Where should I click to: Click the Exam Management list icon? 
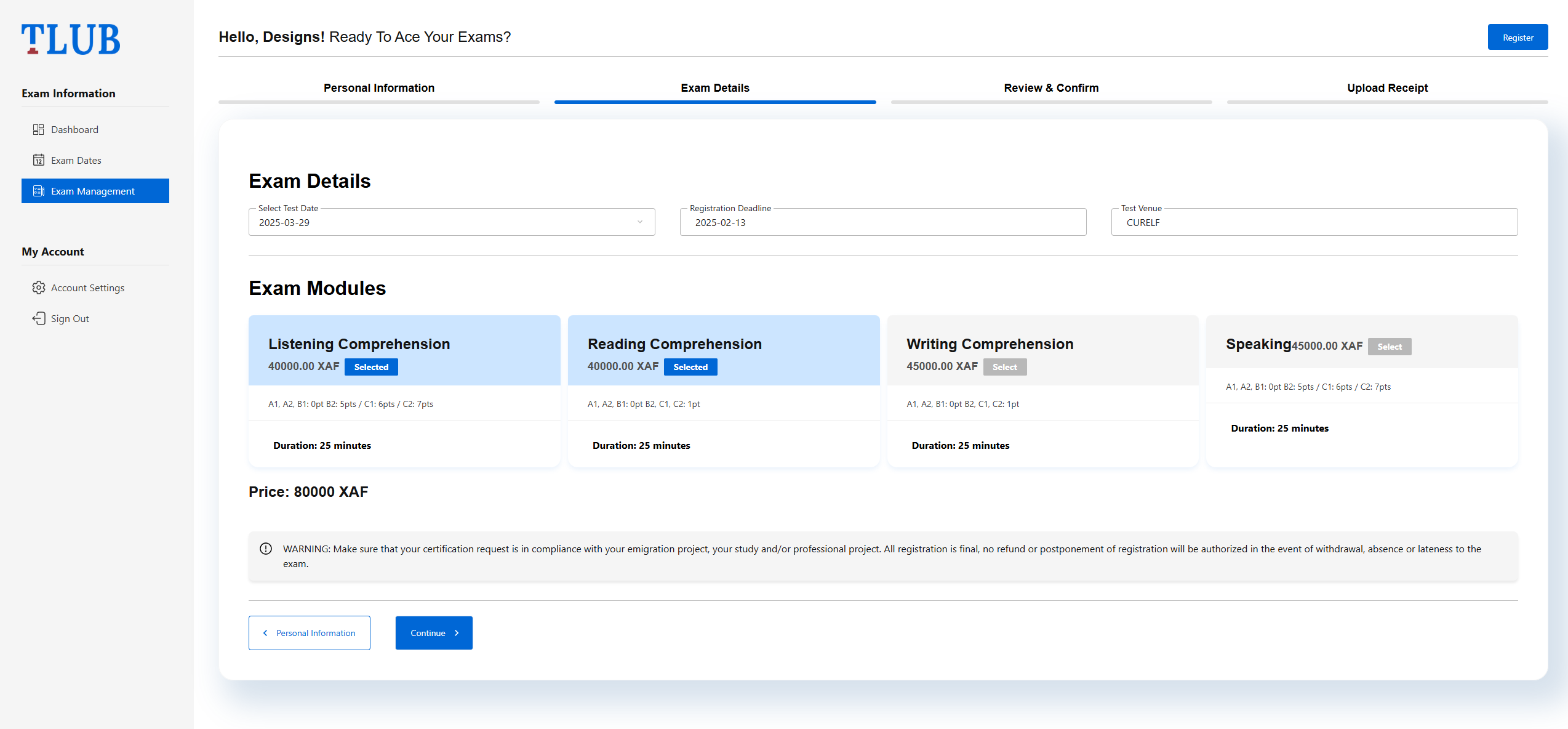[38, 191]
